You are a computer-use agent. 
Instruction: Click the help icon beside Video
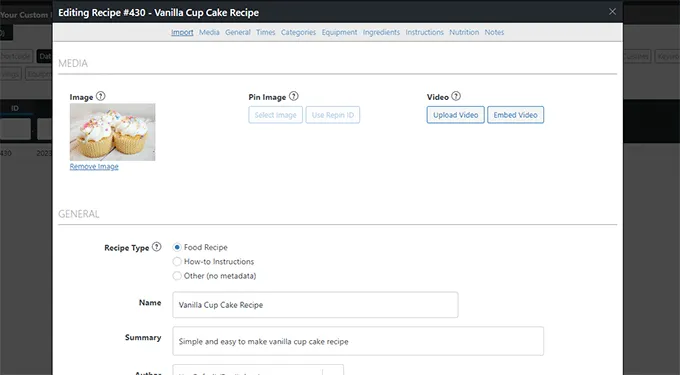coord(456,96)
